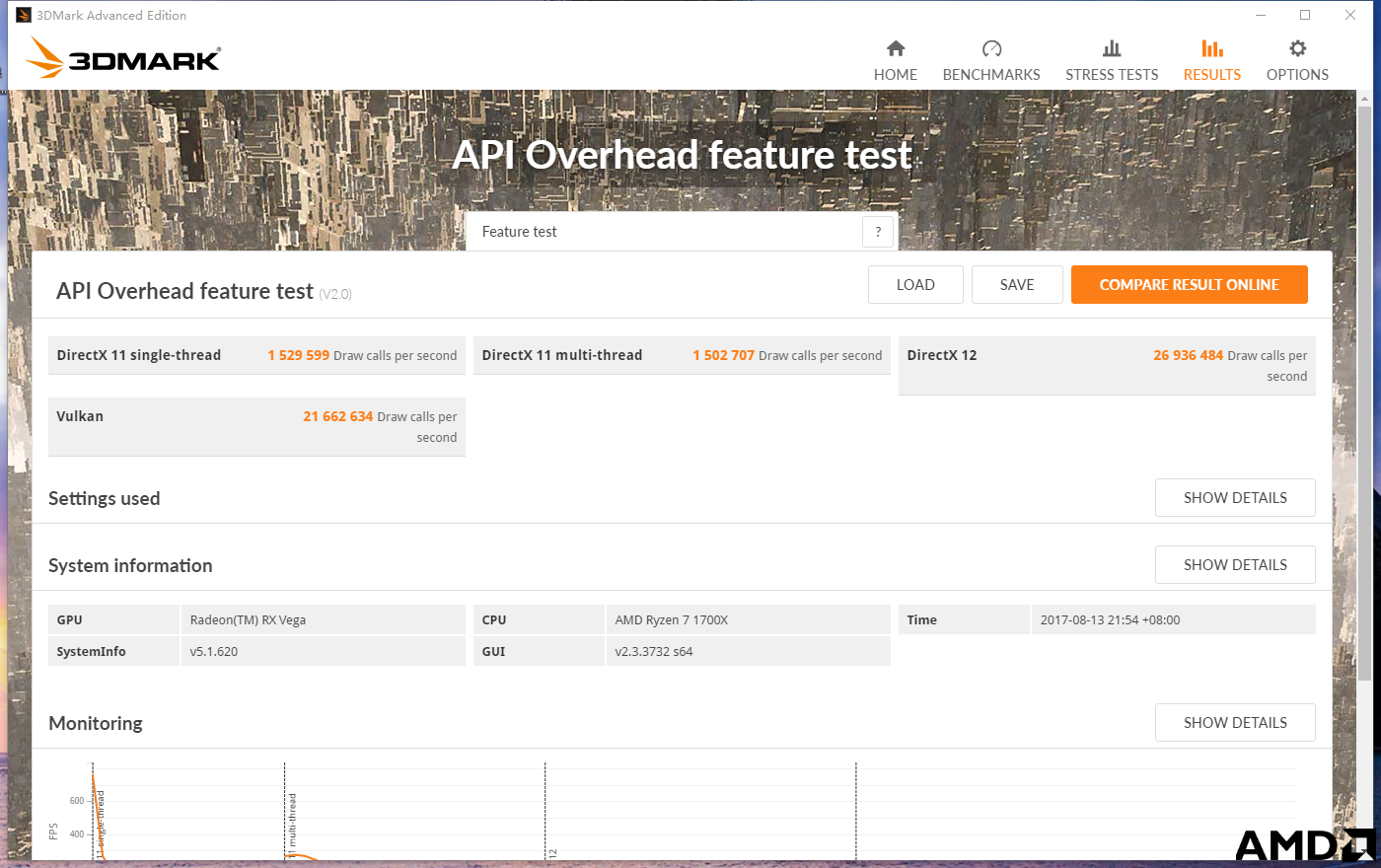The width and height of the screenshot is (1381, 868).
Task: Click COMPARE RESULT ONLINE button
Action: tap(1190, 285)
